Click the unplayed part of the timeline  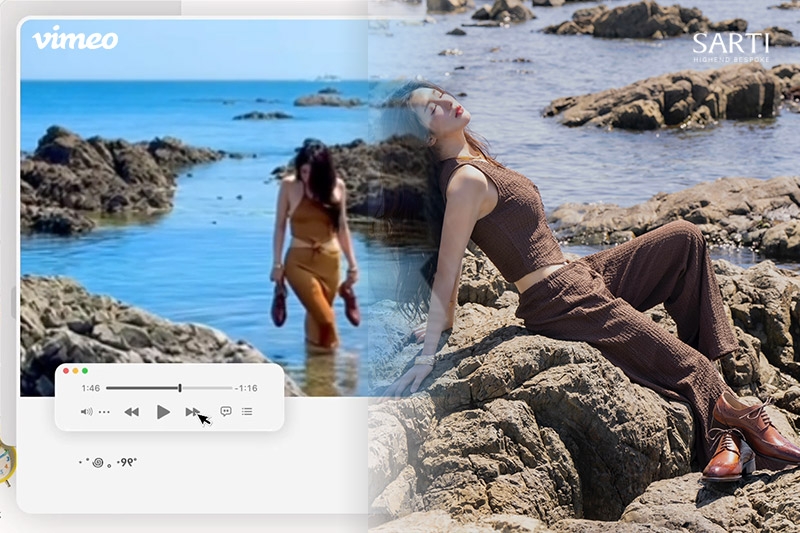tap(208, 387)
